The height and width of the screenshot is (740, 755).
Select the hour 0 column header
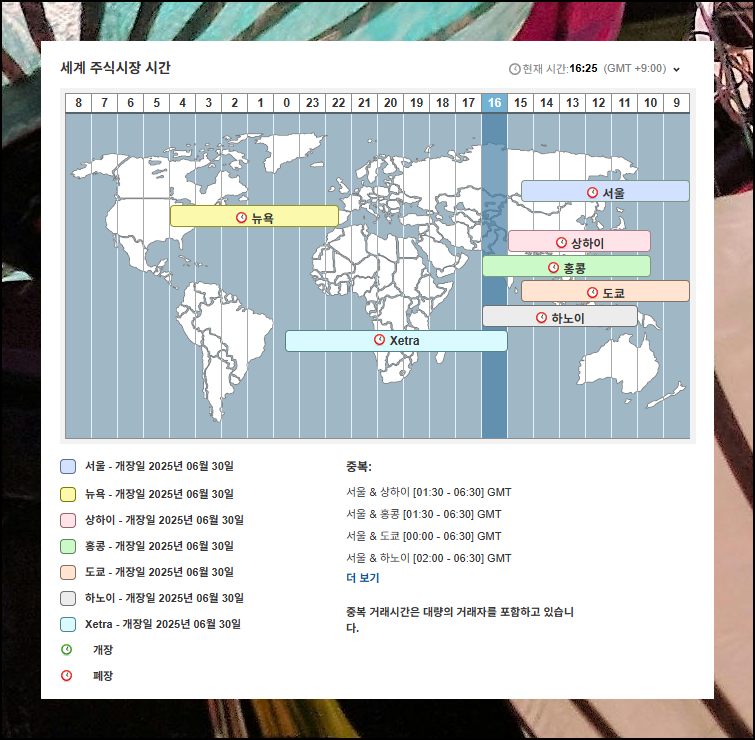pos(286,103)
